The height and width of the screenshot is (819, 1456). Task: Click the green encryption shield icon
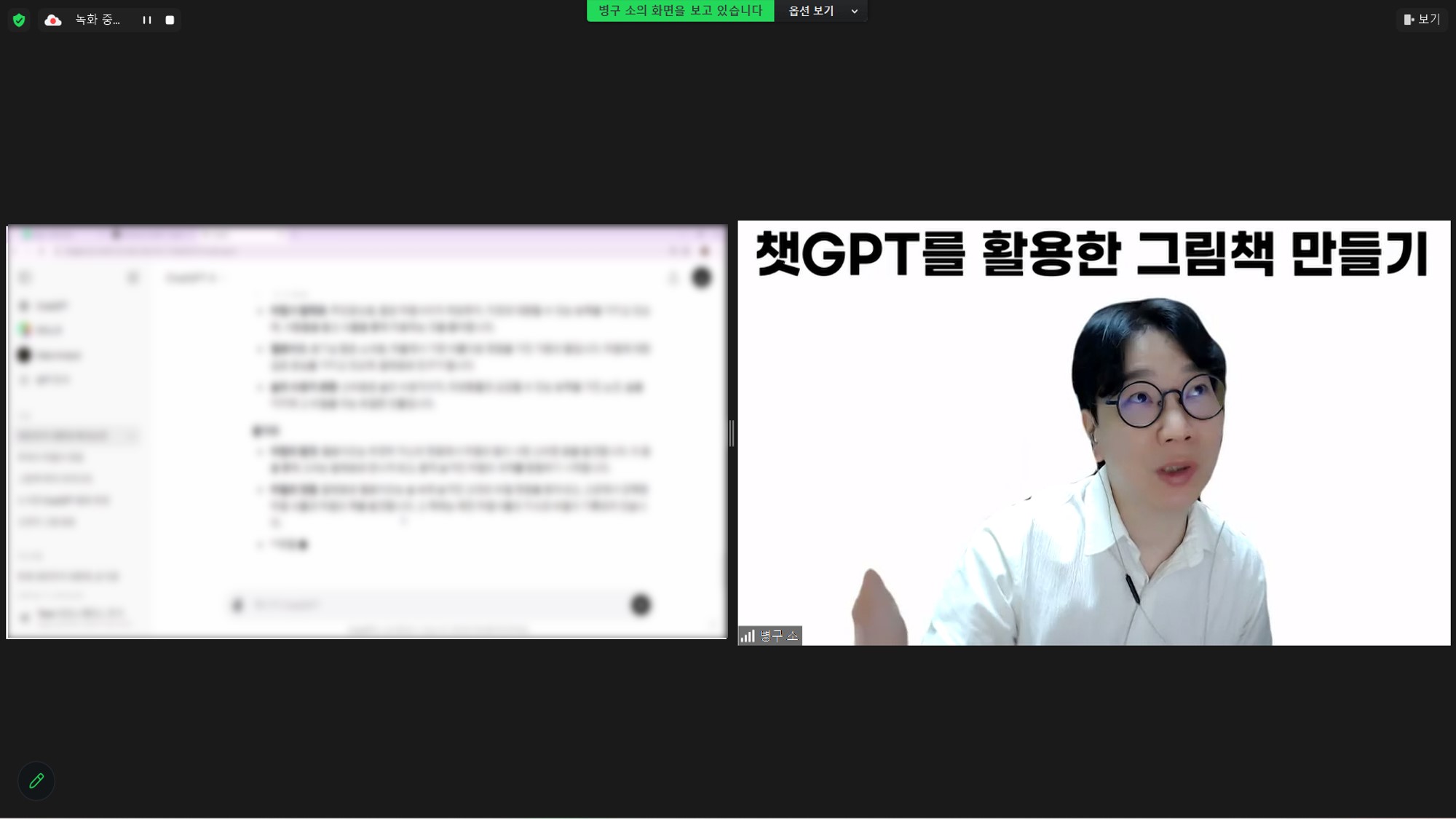19,20
